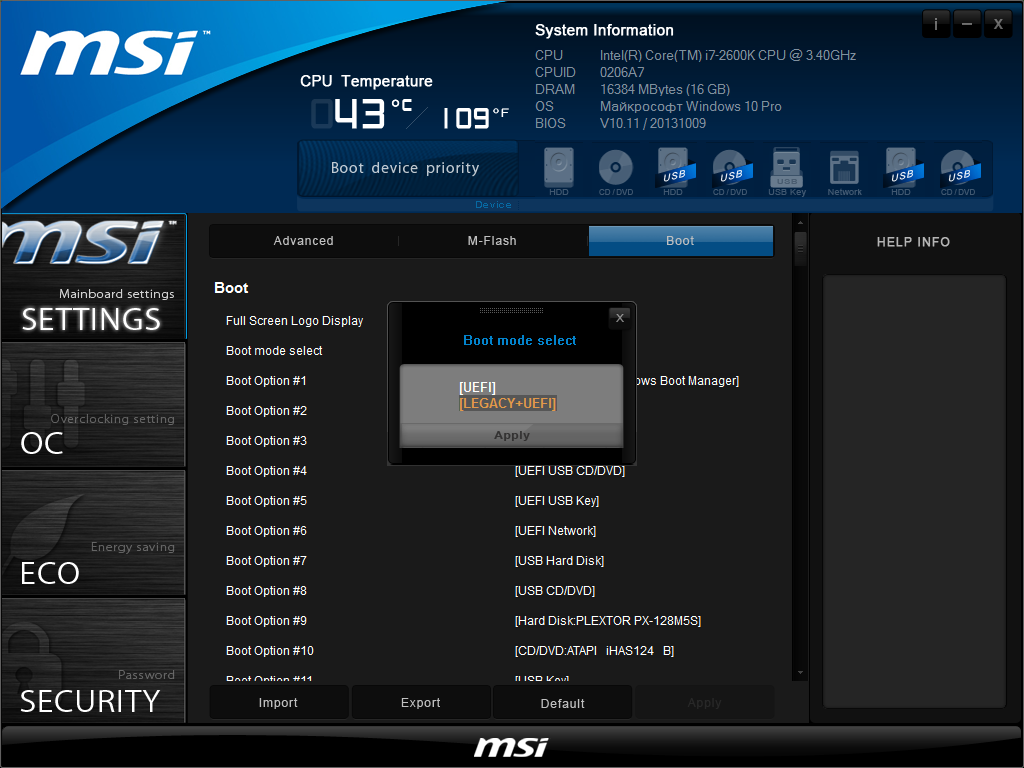Select Full Screen Logo Display setting

(x=295, y=321)
